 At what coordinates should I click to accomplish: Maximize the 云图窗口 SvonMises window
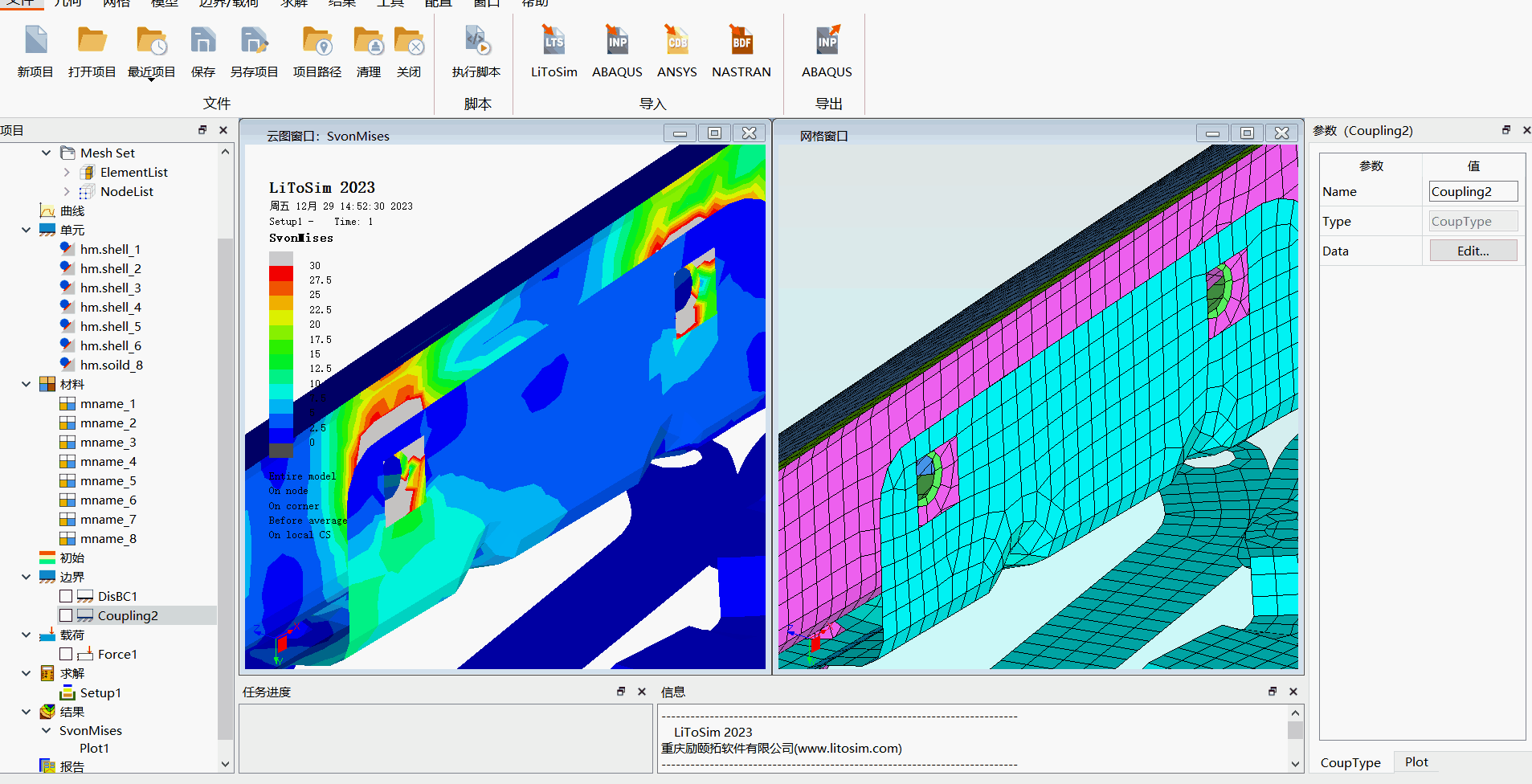714,133
